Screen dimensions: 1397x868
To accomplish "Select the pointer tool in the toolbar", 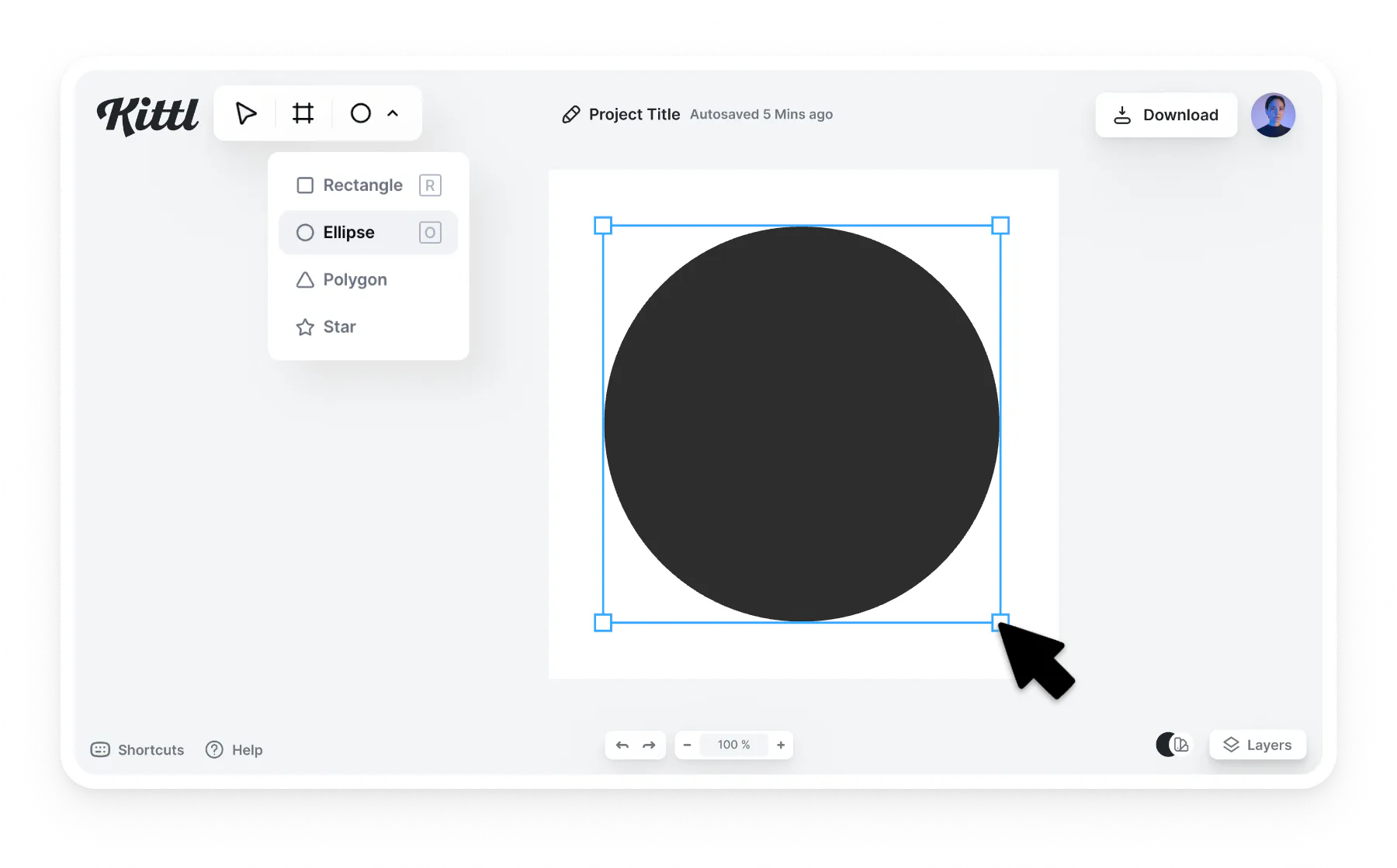I will (246, 113).
